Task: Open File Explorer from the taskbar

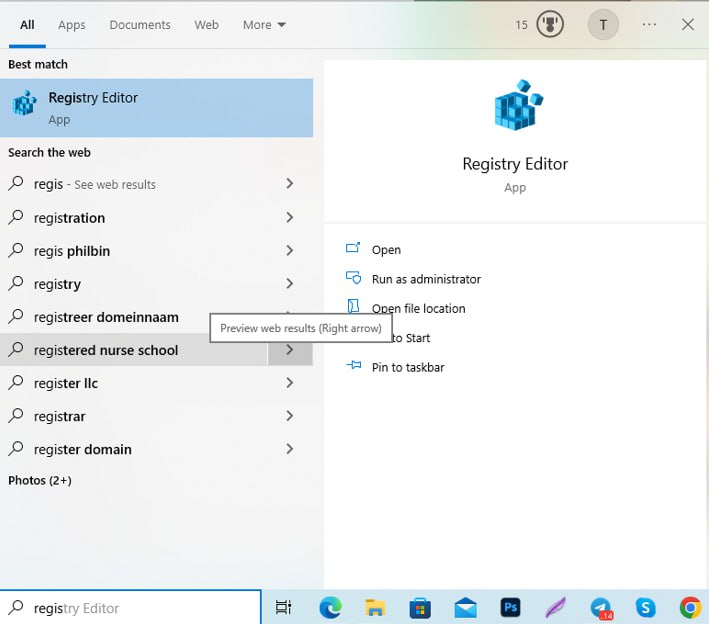Action: click(x=375, y=608)
